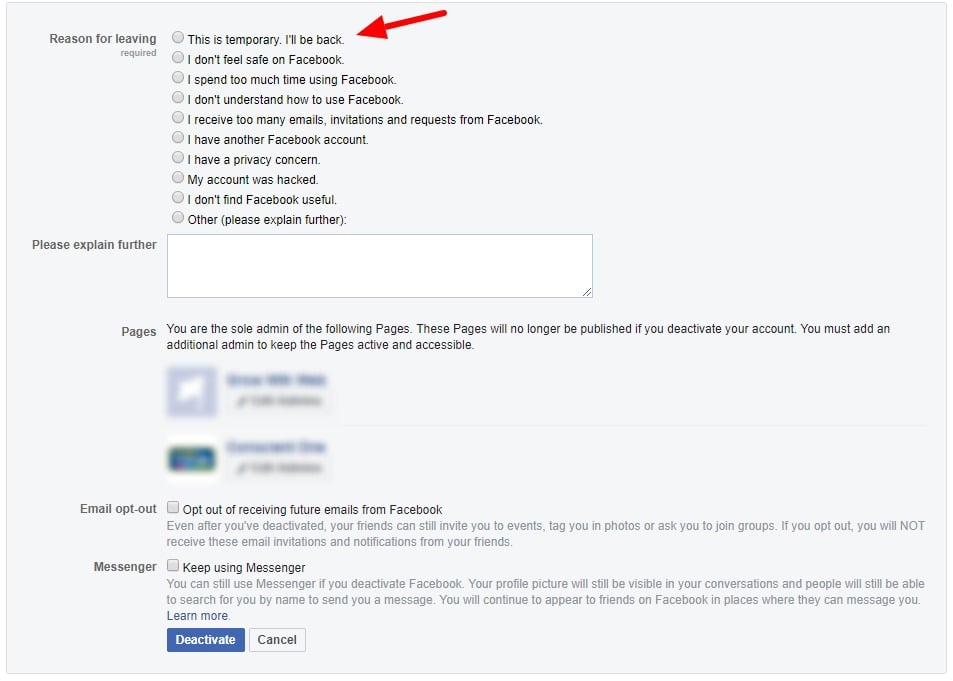Select 'This is temporary. I'll be back.' reason
This screenshot has width=953, height=681.
[x=177, y=38]
